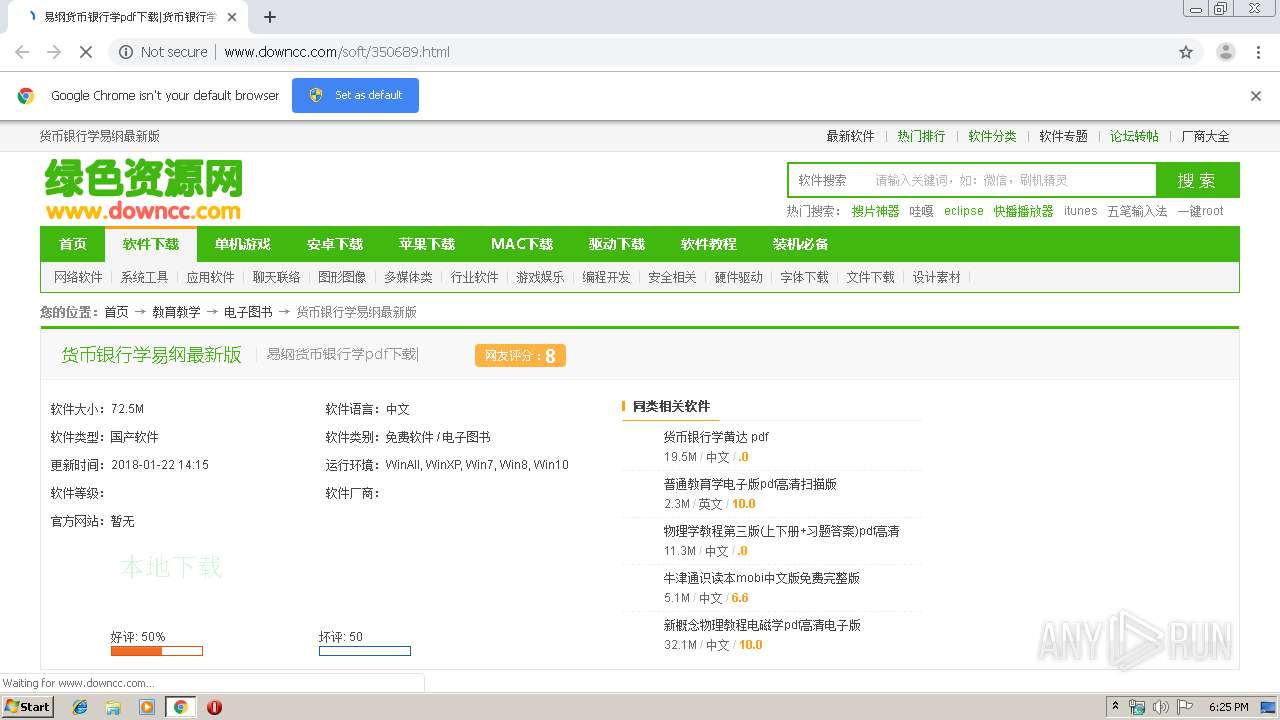Click 教育教学 in breadcrumb
Viewport: 1280px width, 720px height.
click(176, 312)
